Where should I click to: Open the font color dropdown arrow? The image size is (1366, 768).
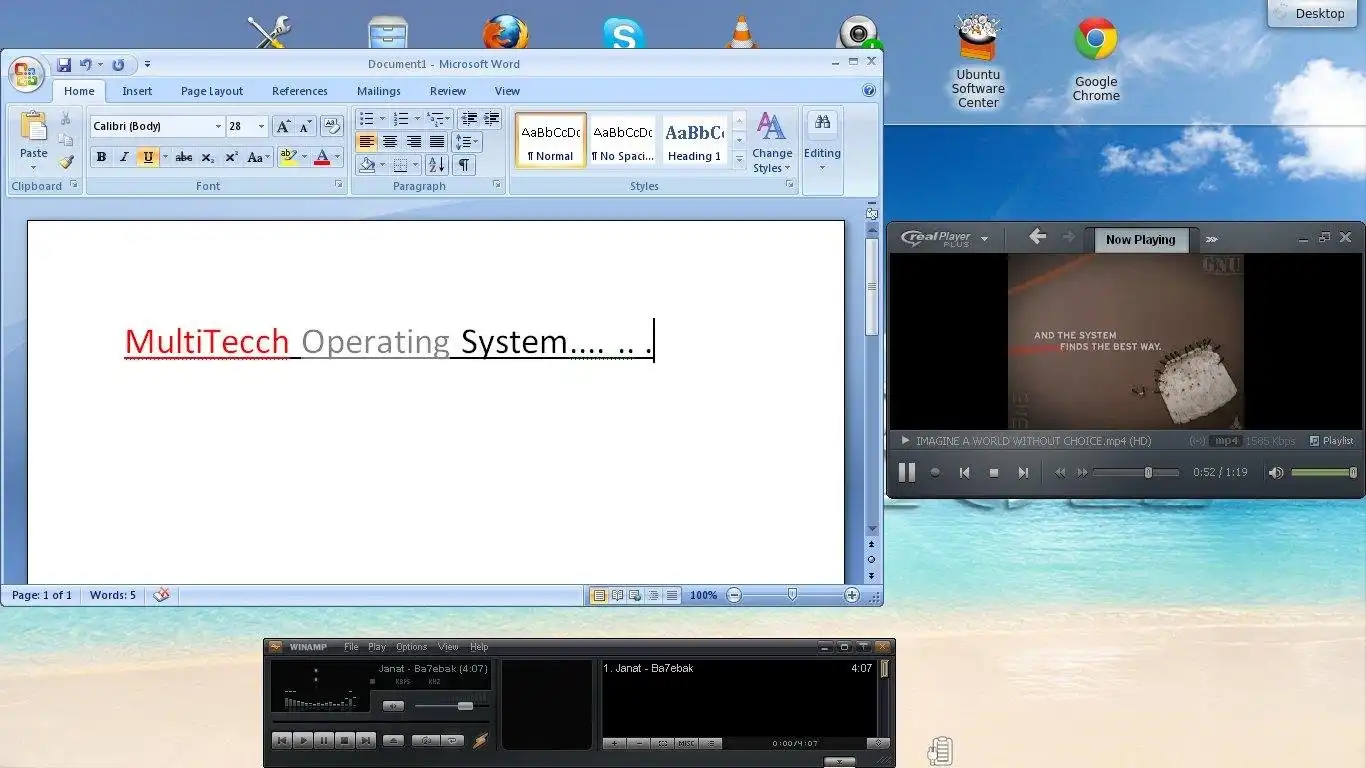(337, 157)
